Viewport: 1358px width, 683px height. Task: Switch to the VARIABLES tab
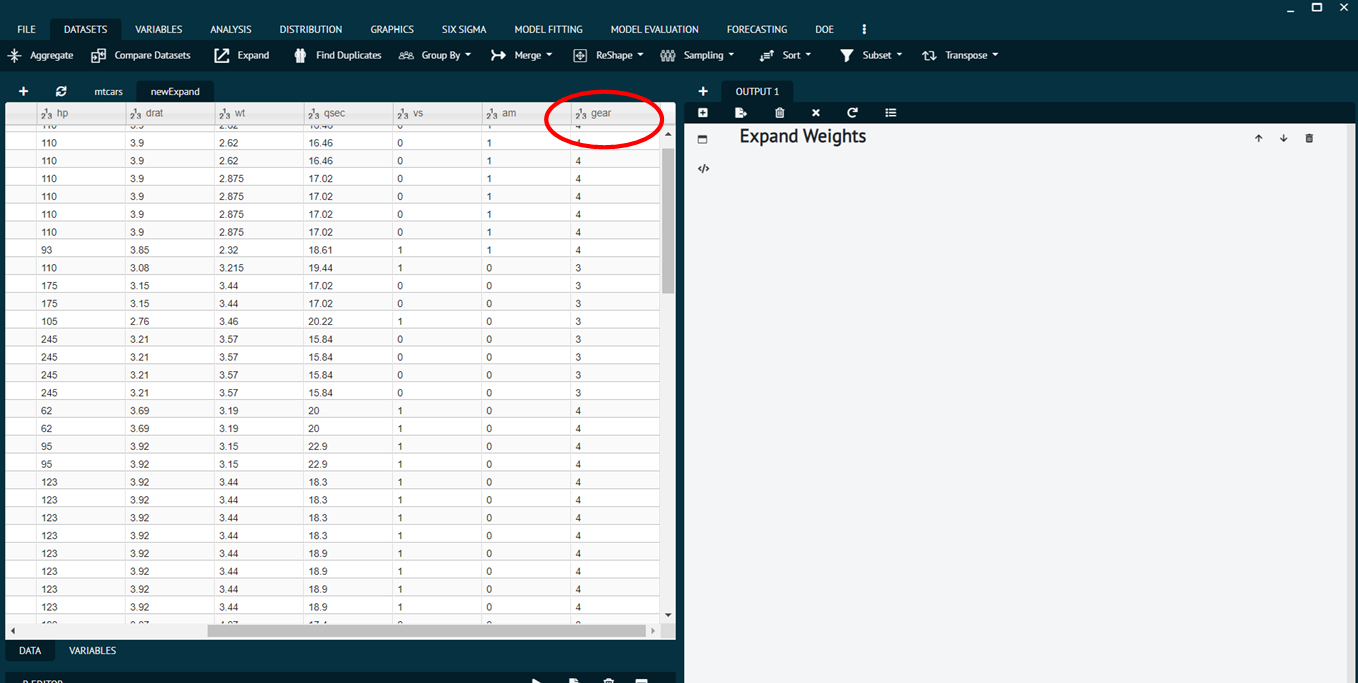[x=92, y=651]
